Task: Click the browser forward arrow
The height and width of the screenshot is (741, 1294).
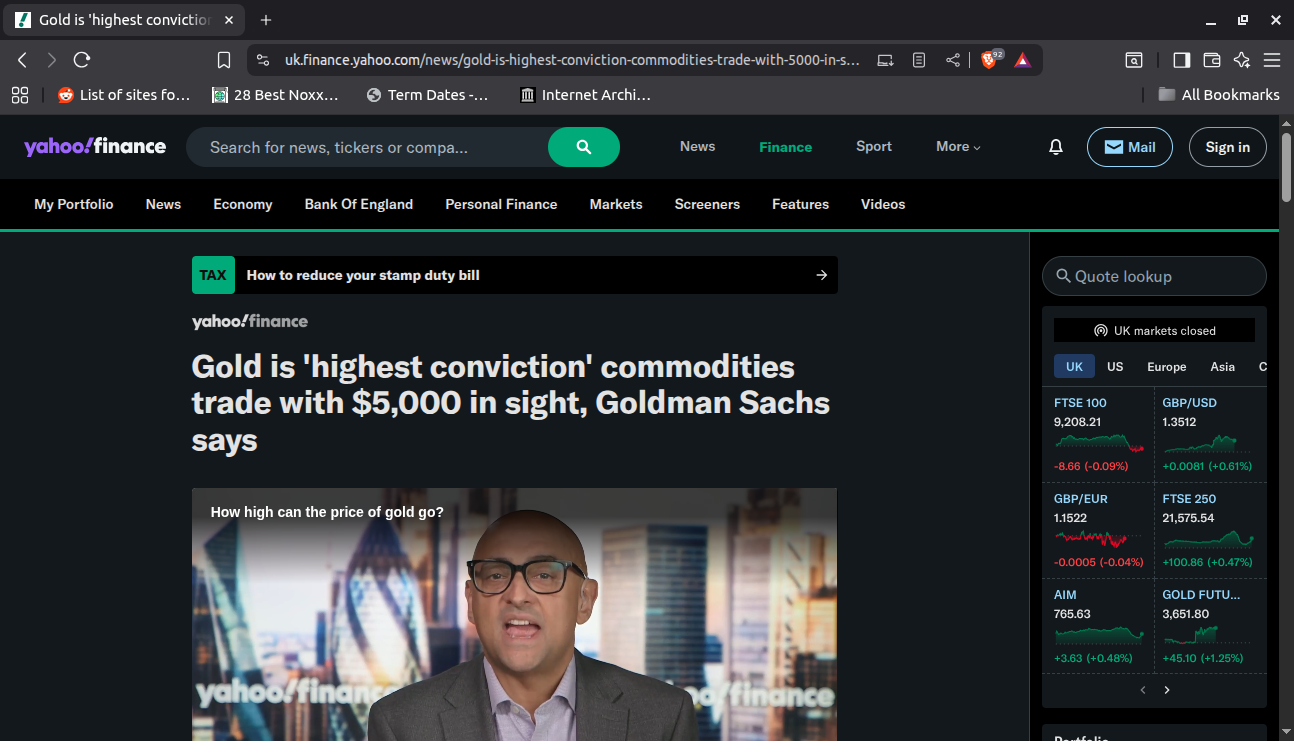Action: pyautogui.click(x=52, y=60)
